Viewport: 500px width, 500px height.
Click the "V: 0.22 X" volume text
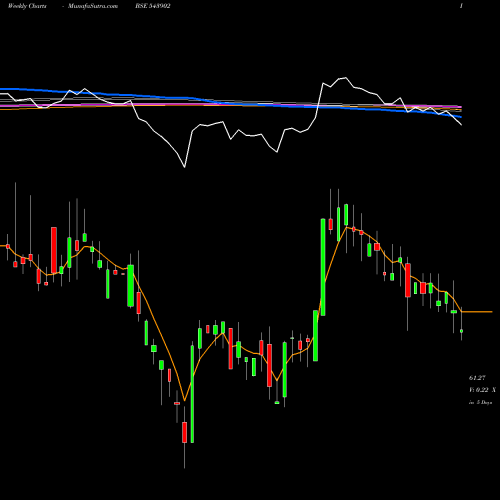(482, 389)
